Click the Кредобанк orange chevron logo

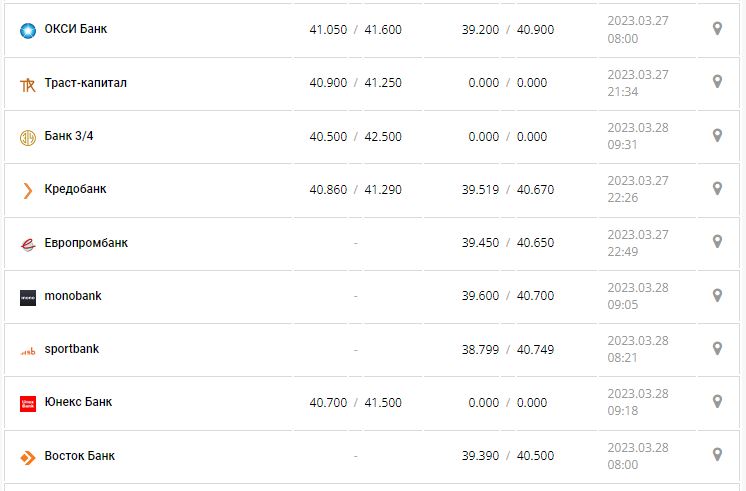point(28,190)
